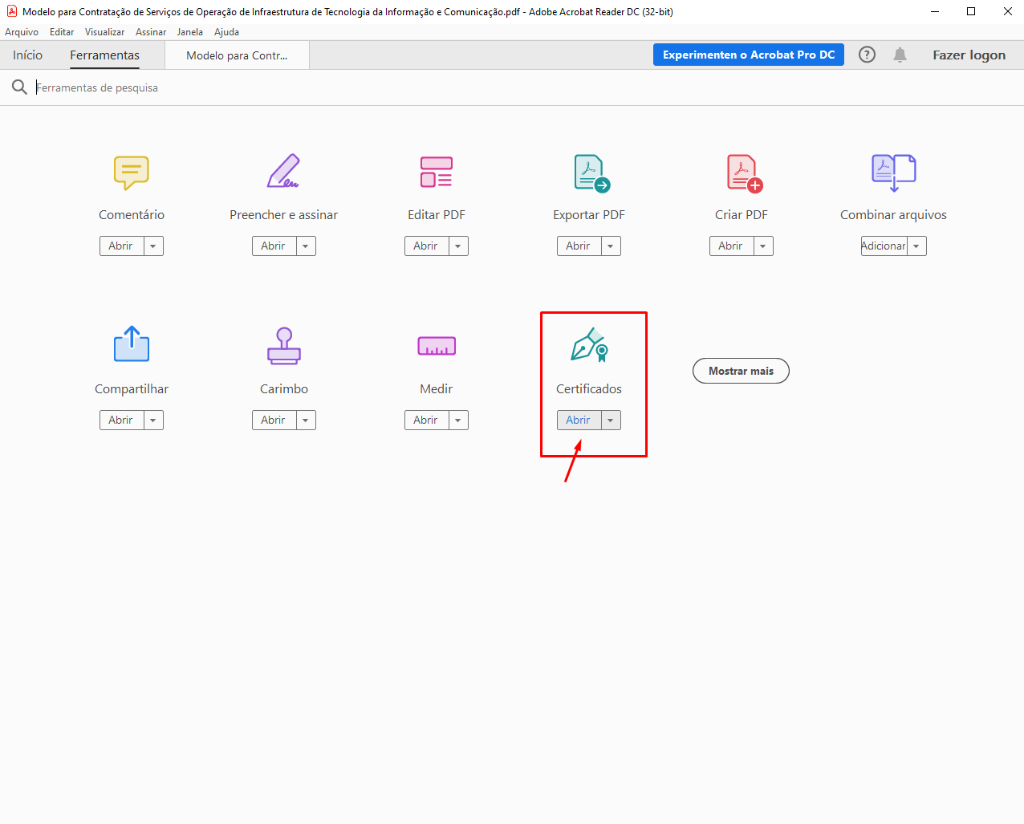The image size is (1024, 824).
Task: Select the Preencher e assinar pen icon
Action: [x=283, y=172]
